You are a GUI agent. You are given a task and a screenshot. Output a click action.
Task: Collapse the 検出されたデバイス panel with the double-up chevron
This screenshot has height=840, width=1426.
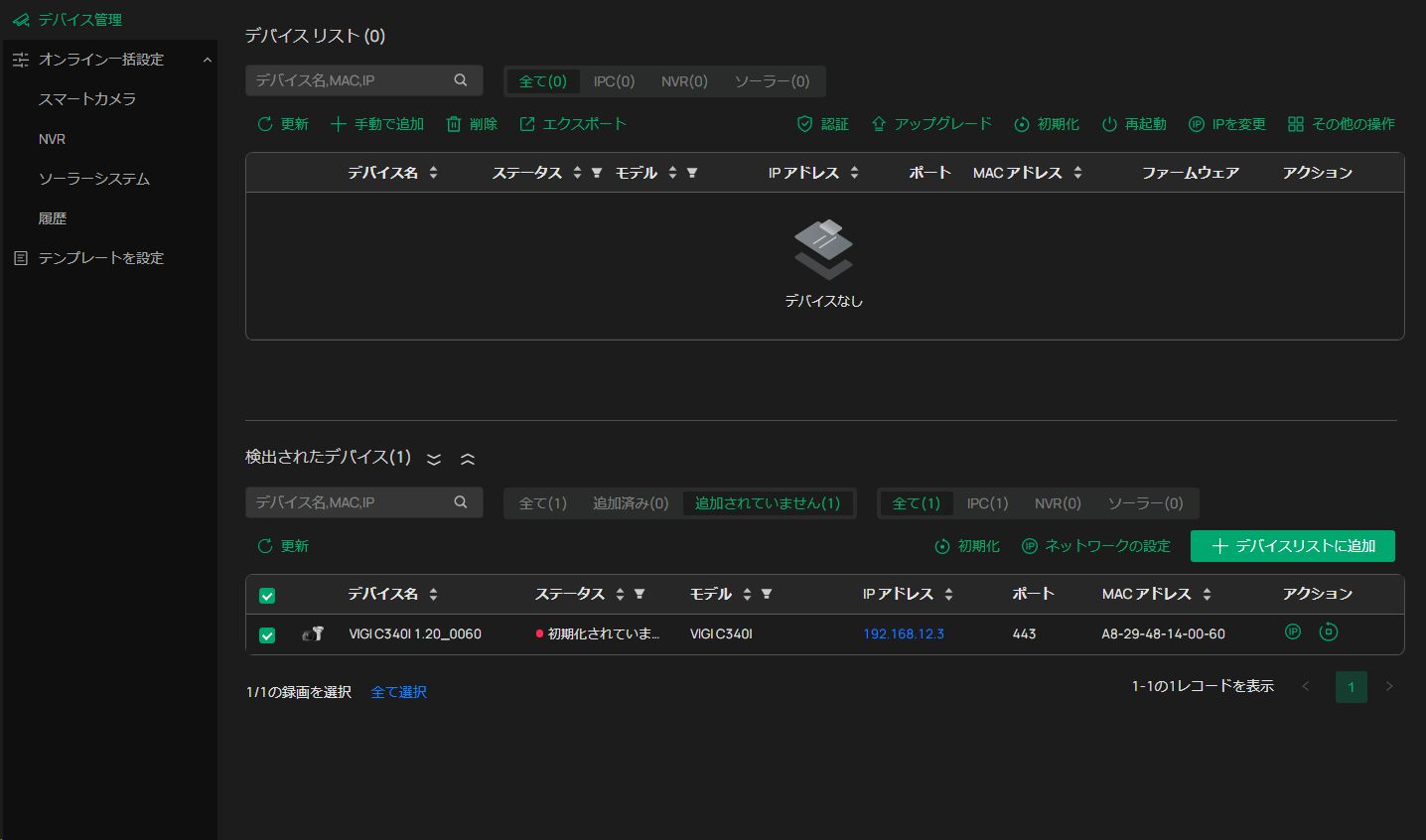tap(468, 459)
